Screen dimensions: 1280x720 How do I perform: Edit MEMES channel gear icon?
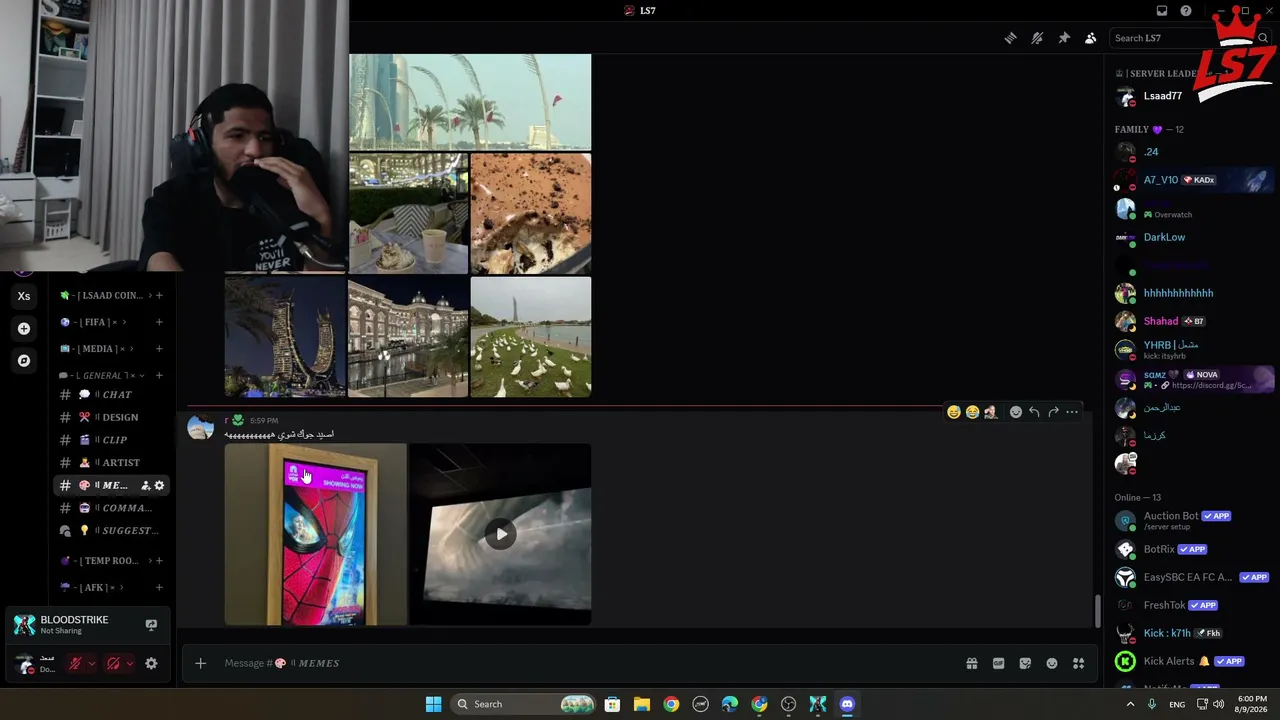pos(159,485)
